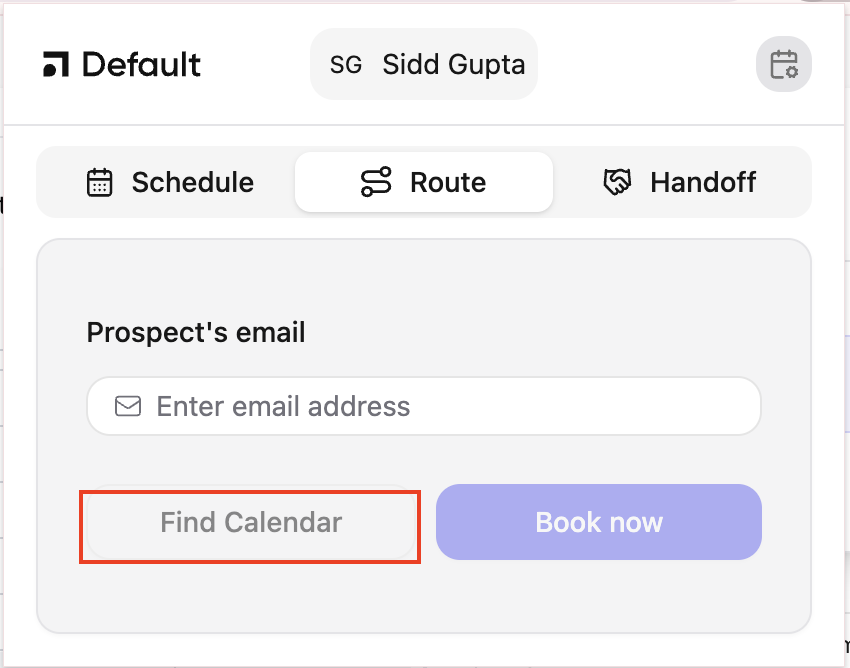Open the Sidd Gupta user chip
850x668 pixels.
pyautogui.click(x=424, y=65)
